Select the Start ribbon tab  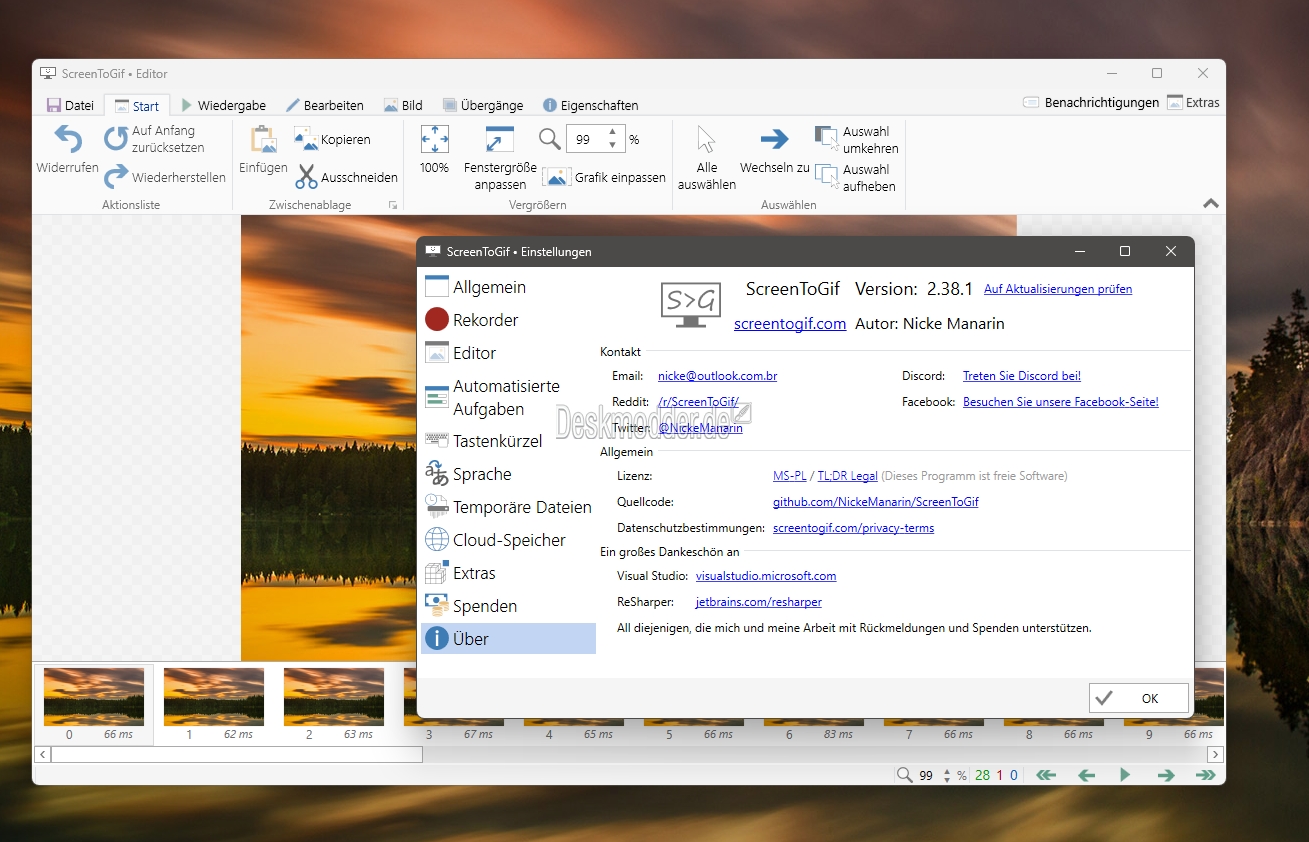click(x=137, y=105)
